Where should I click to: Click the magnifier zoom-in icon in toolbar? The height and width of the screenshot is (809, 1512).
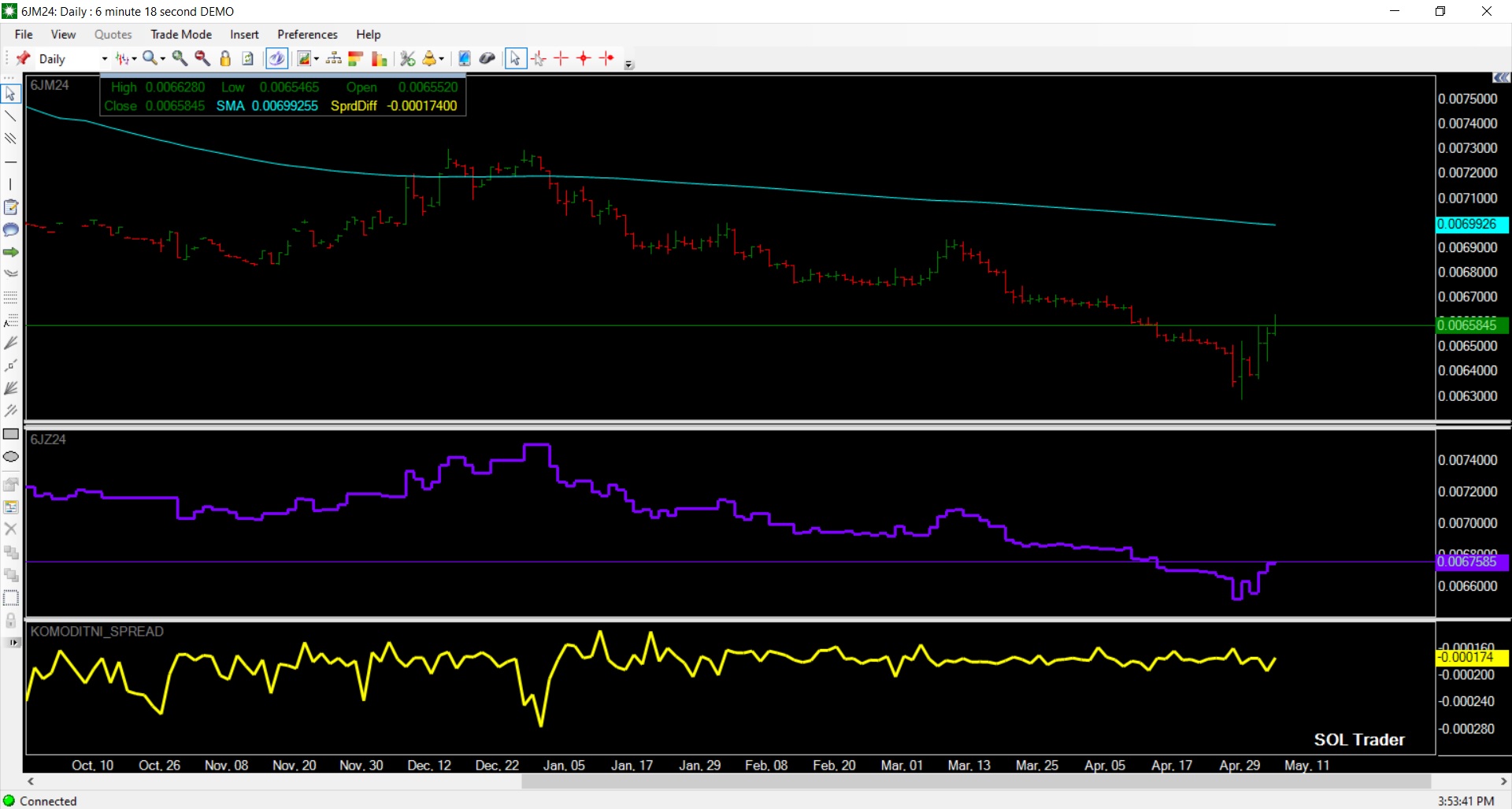pos(180,58)
